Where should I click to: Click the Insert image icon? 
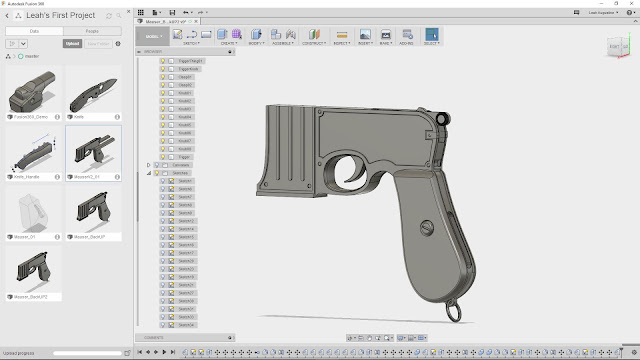point(364,34)
